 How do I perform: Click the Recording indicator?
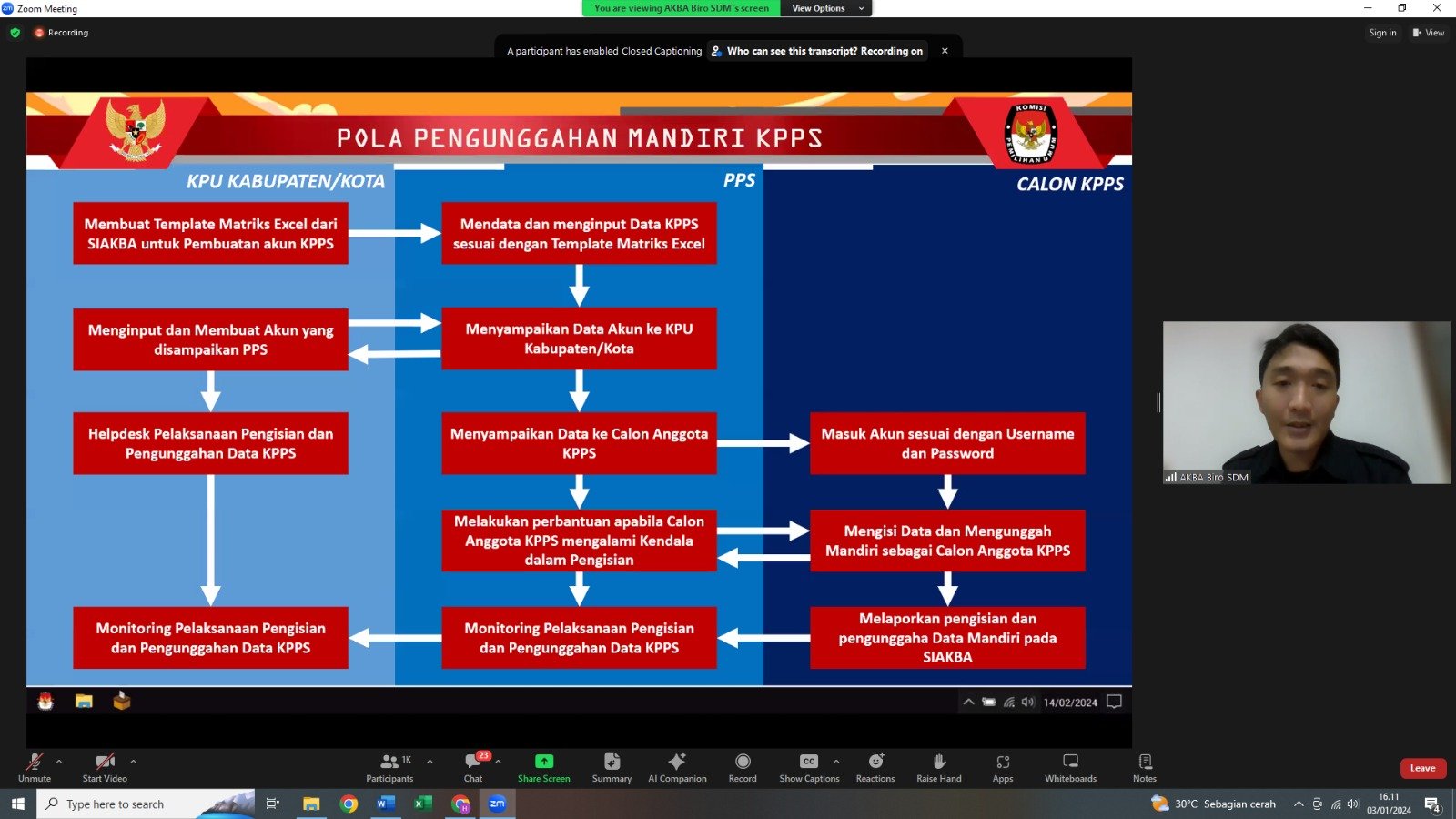62,33
